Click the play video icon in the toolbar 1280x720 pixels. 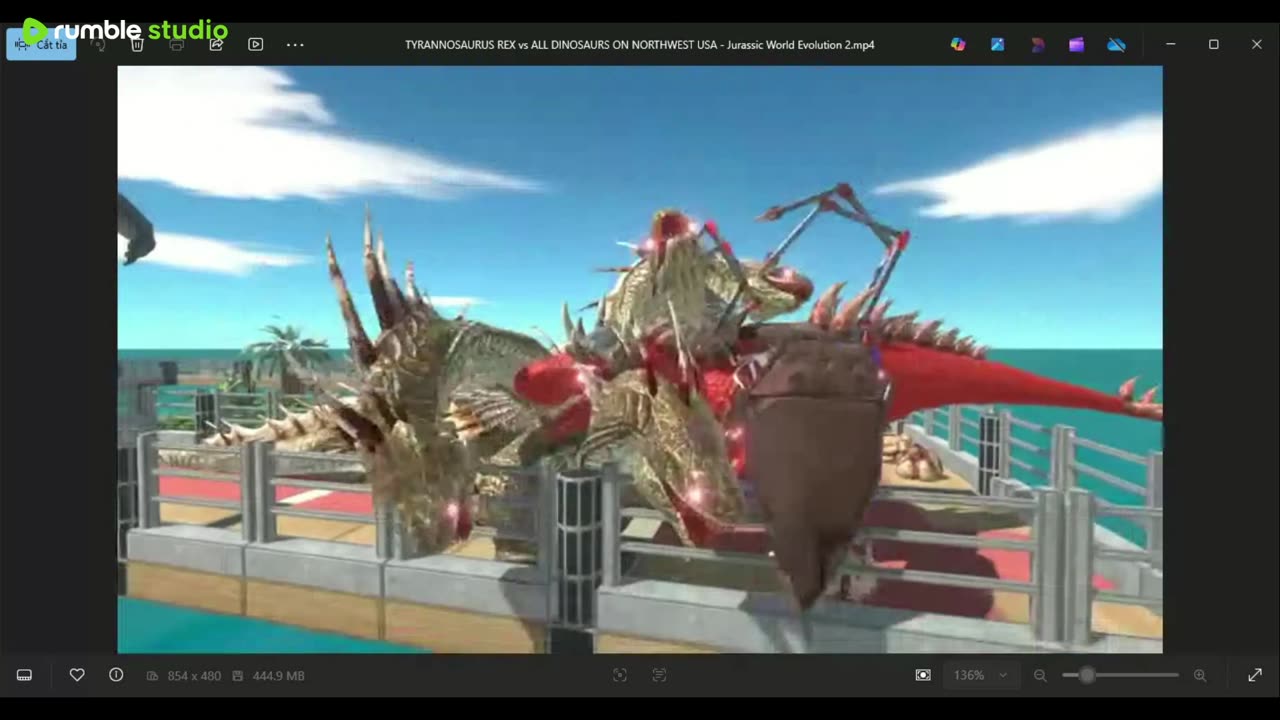tap(256, 45)
